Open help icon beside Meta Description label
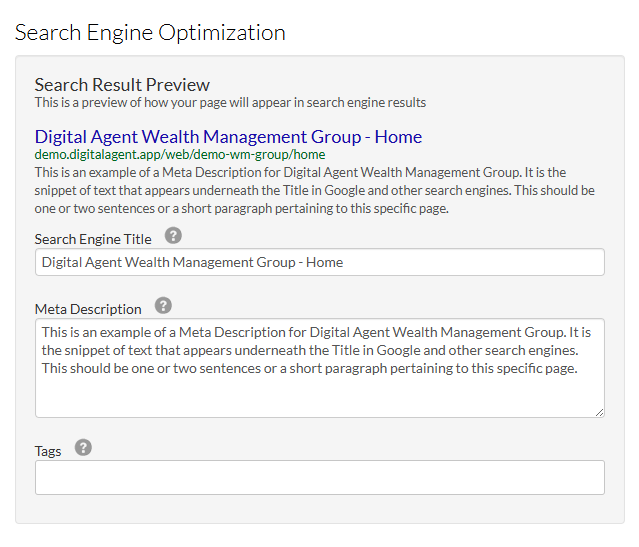639x547 pixels. tap(163, 306)
